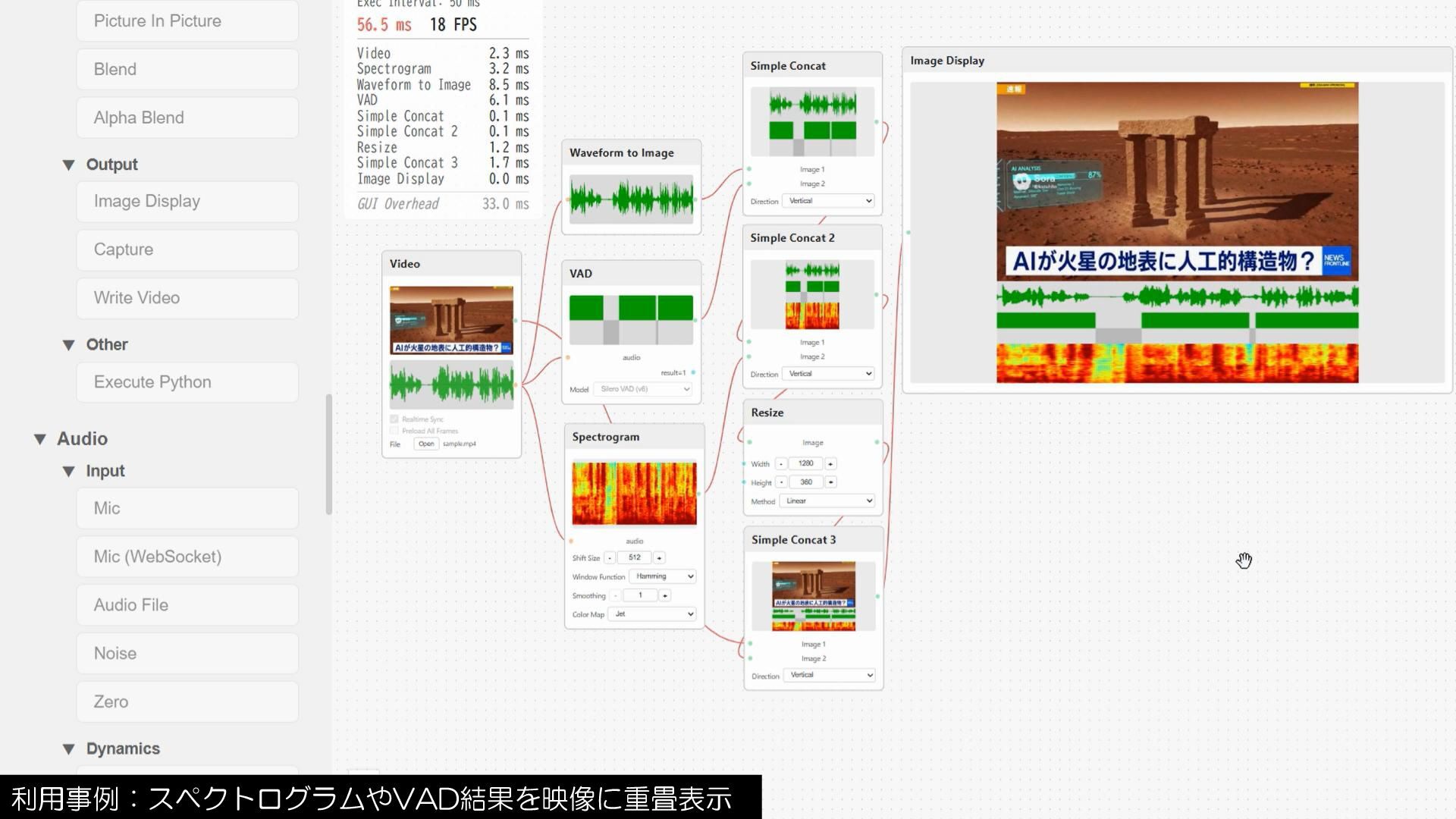Increase Spectrogram Smoothing with plus button
Image resolution: width=1456 pixels, height=819 pixels.
[665, 596]
